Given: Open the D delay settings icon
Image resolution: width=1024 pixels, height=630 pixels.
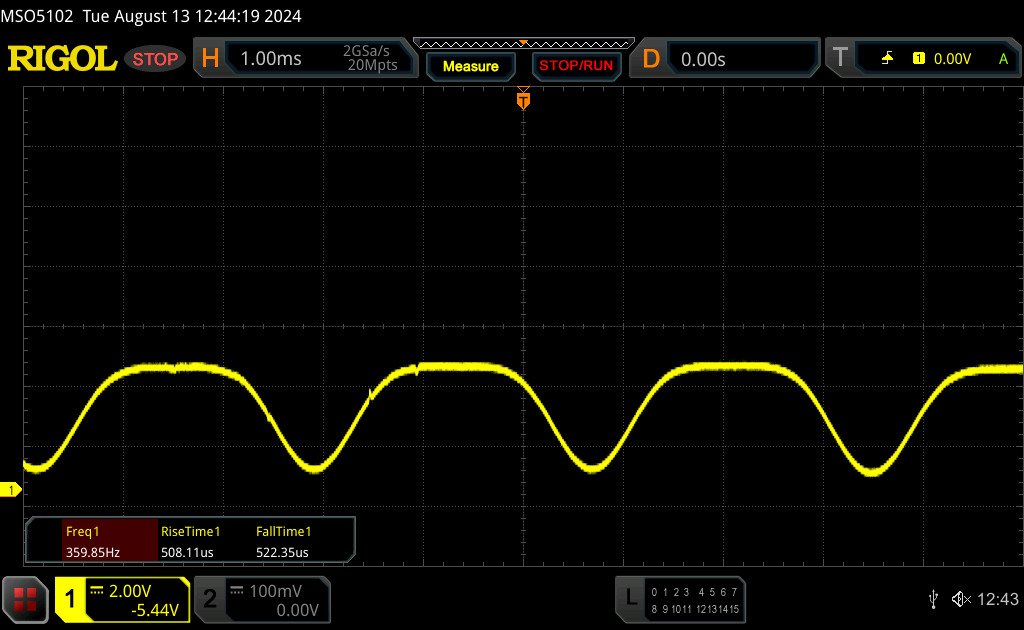Looking at the screenshot, I should (651, 59).
